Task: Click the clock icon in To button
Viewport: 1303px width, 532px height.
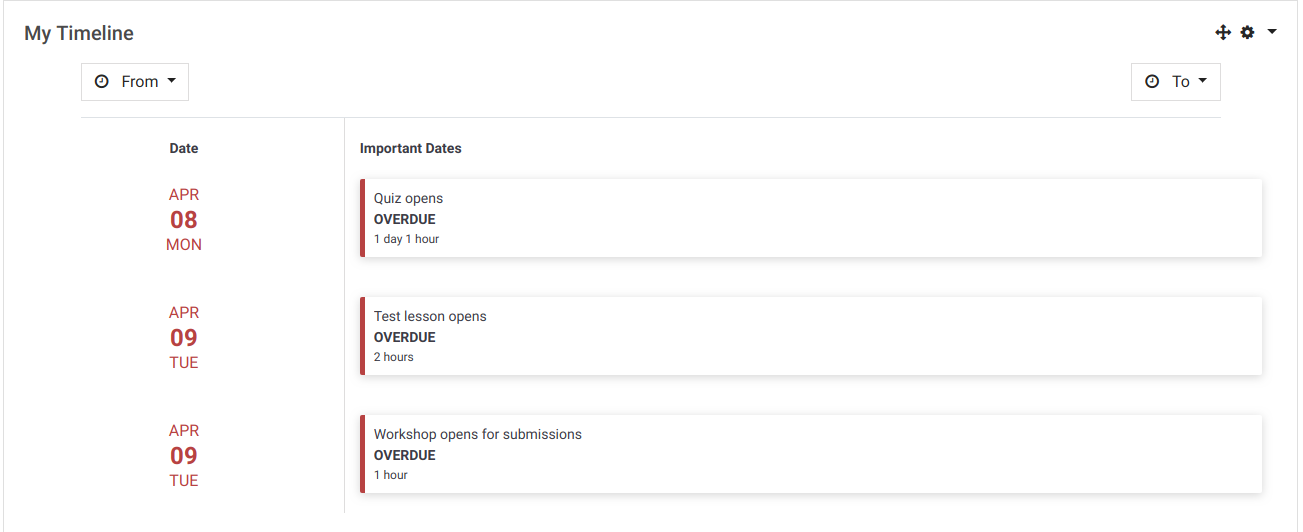Action: 1152,82
